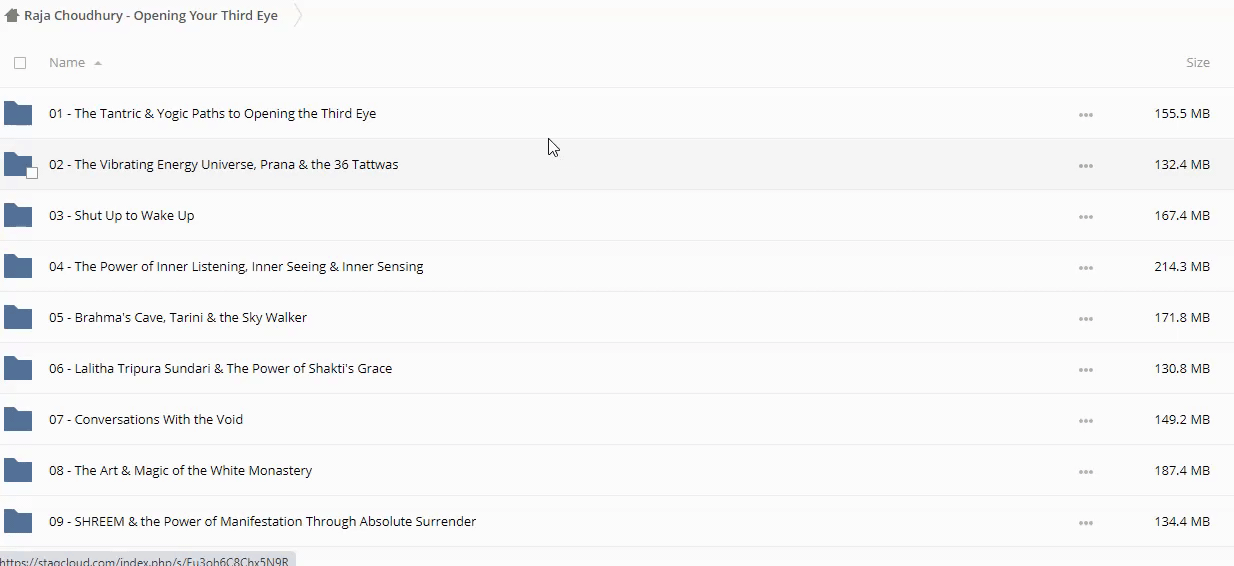Open more actions for 06 Lalitha Tripura Sundari
Viewport: 1234px width, 566px height.
1085,369
